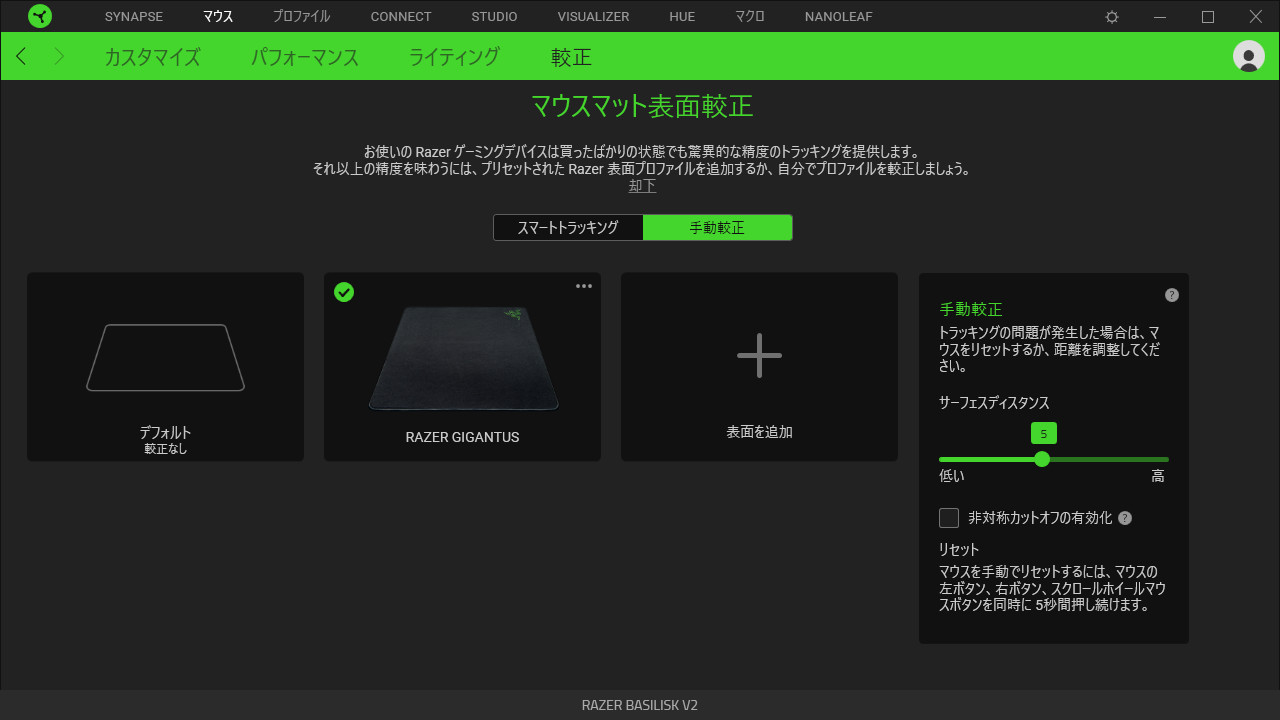Open help icon in manual calibration panel
Image resolution: width=1280 pixels, height=720 pixels.
tap(1172, 295)
